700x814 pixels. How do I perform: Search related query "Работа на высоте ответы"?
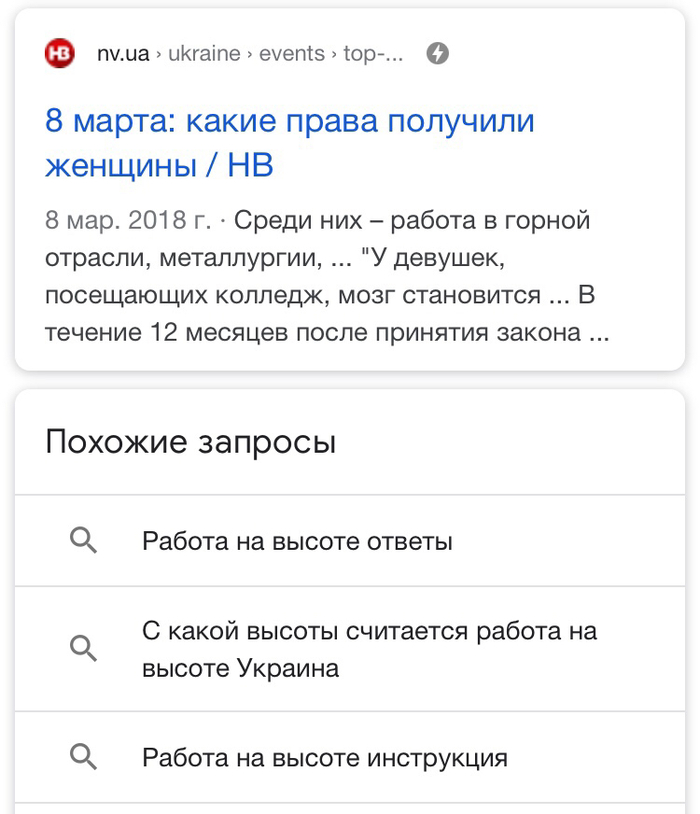(x=297, y=541)
